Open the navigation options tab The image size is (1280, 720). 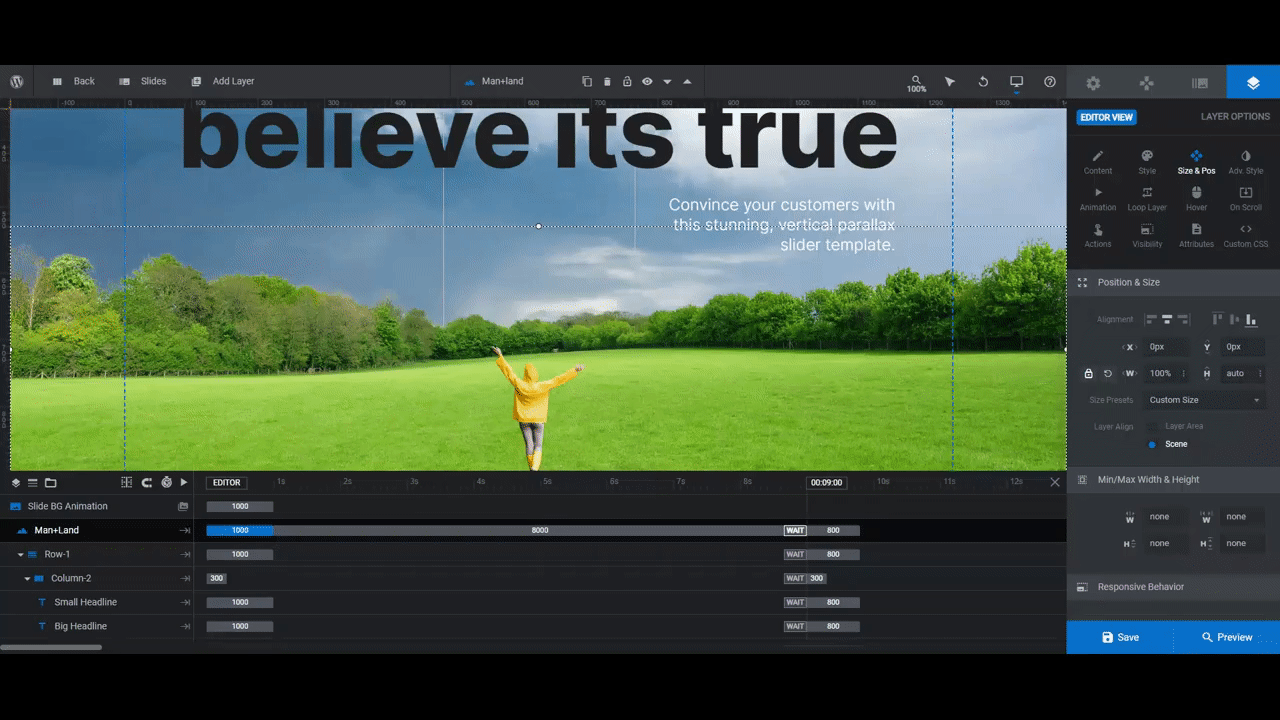tap(1147, 83)
